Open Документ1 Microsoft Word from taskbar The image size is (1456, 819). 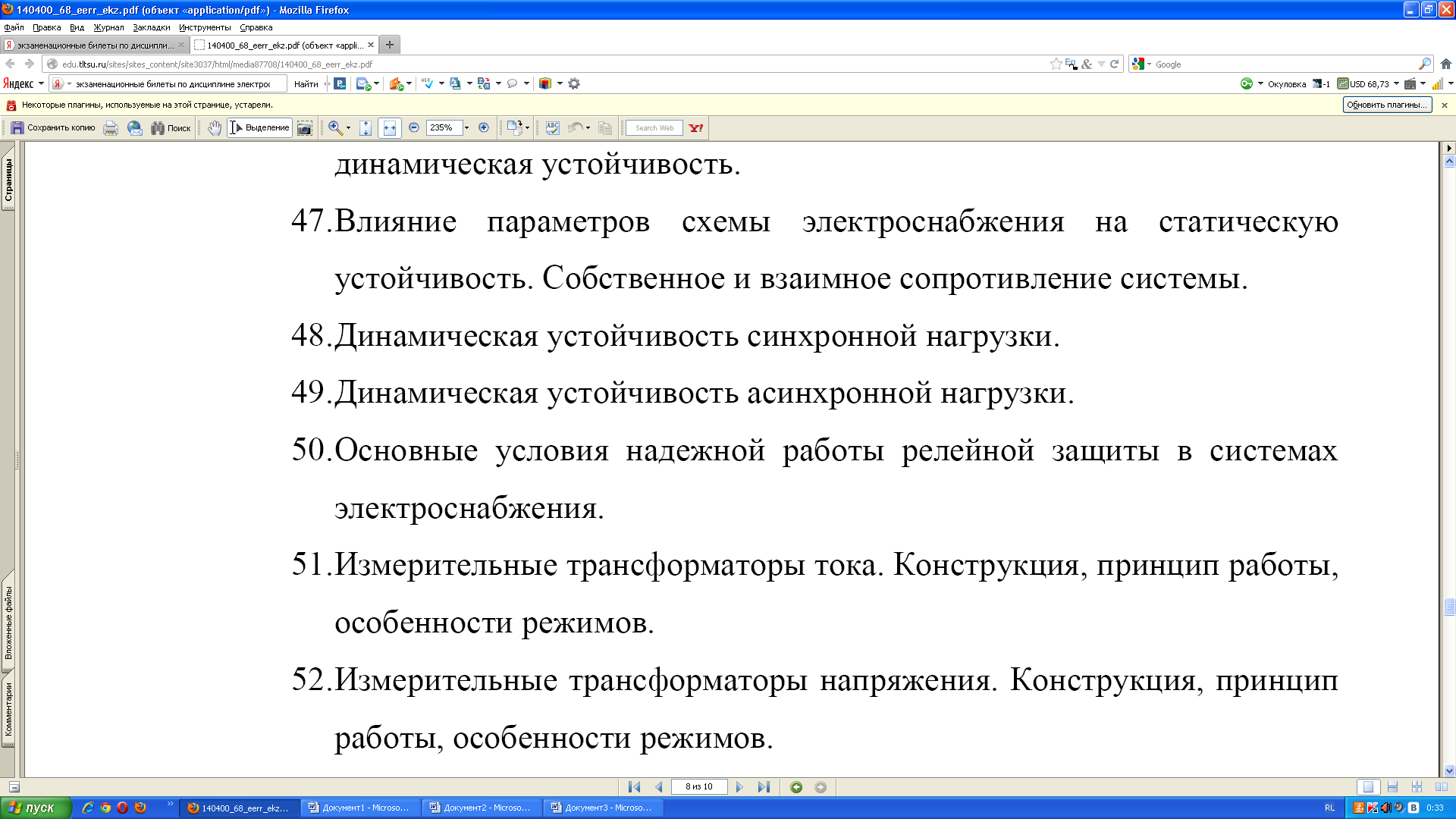click(359, 808)
